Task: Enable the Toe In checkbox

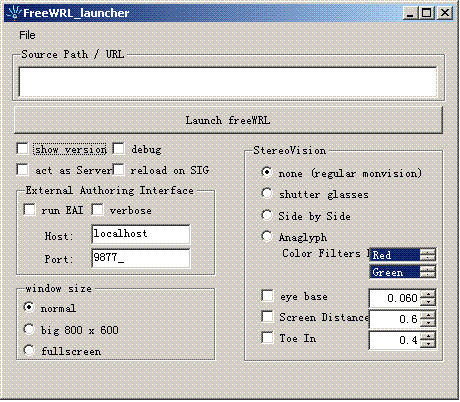Action: click(x=267, y=337)
